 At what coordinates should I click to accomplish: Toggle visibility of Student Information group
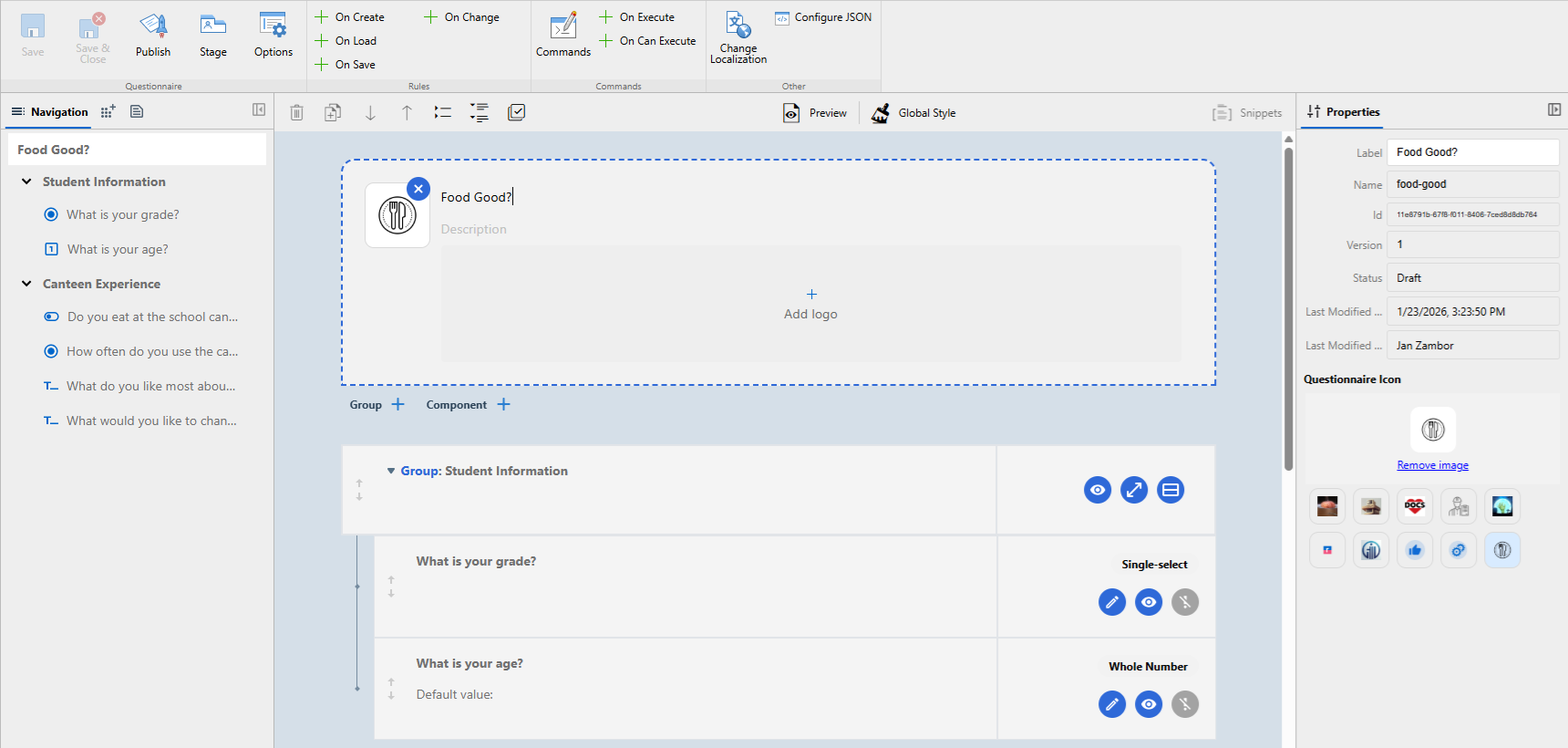[1097, 490]
